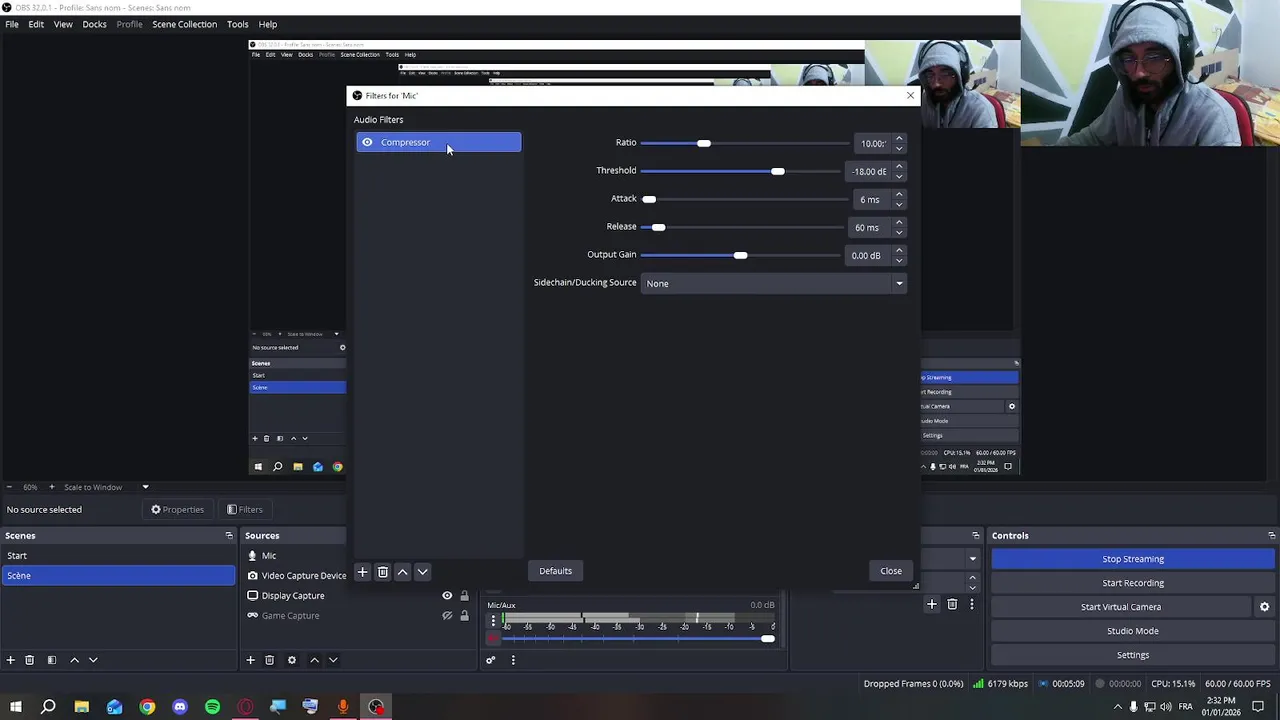
Task: Open Google Chrome from the Windows taskbar
Action: pyautogui.click(x=147, y=707)
